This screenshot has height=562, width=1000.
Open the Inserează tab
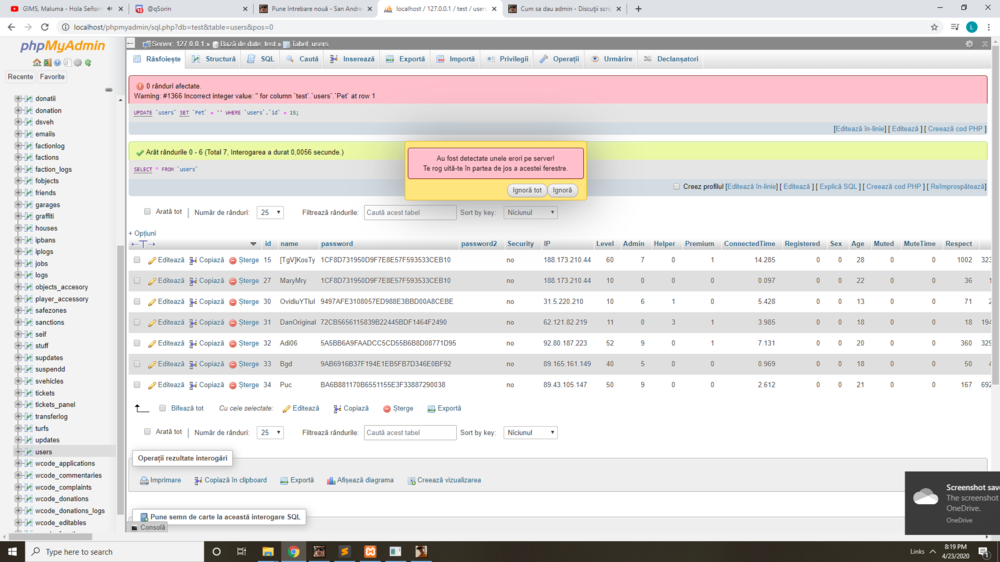click(352, 59)
